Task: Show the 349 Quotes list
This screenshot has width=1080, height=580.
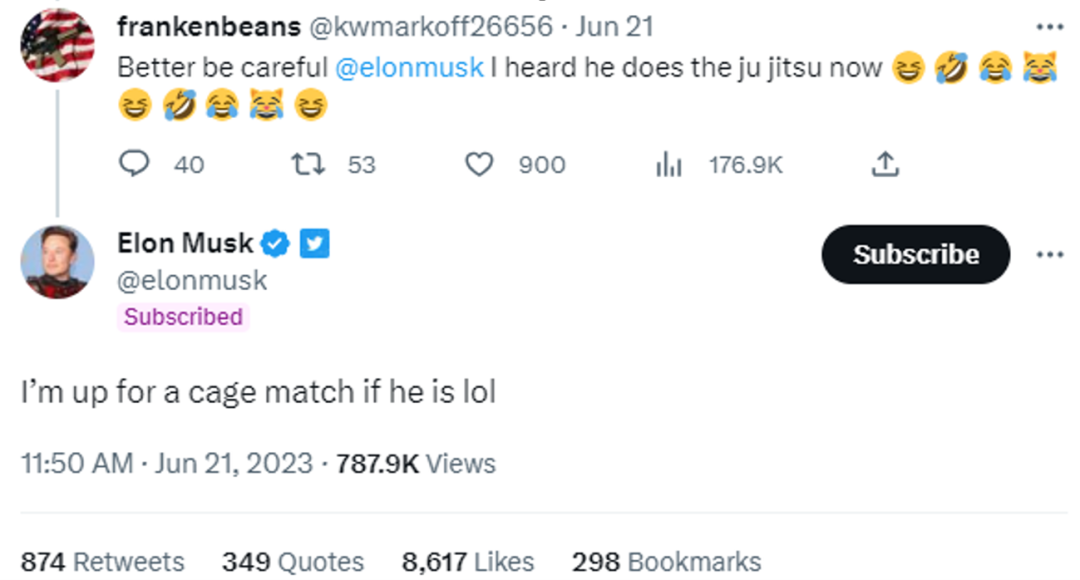Action: (x=293, y=561)
